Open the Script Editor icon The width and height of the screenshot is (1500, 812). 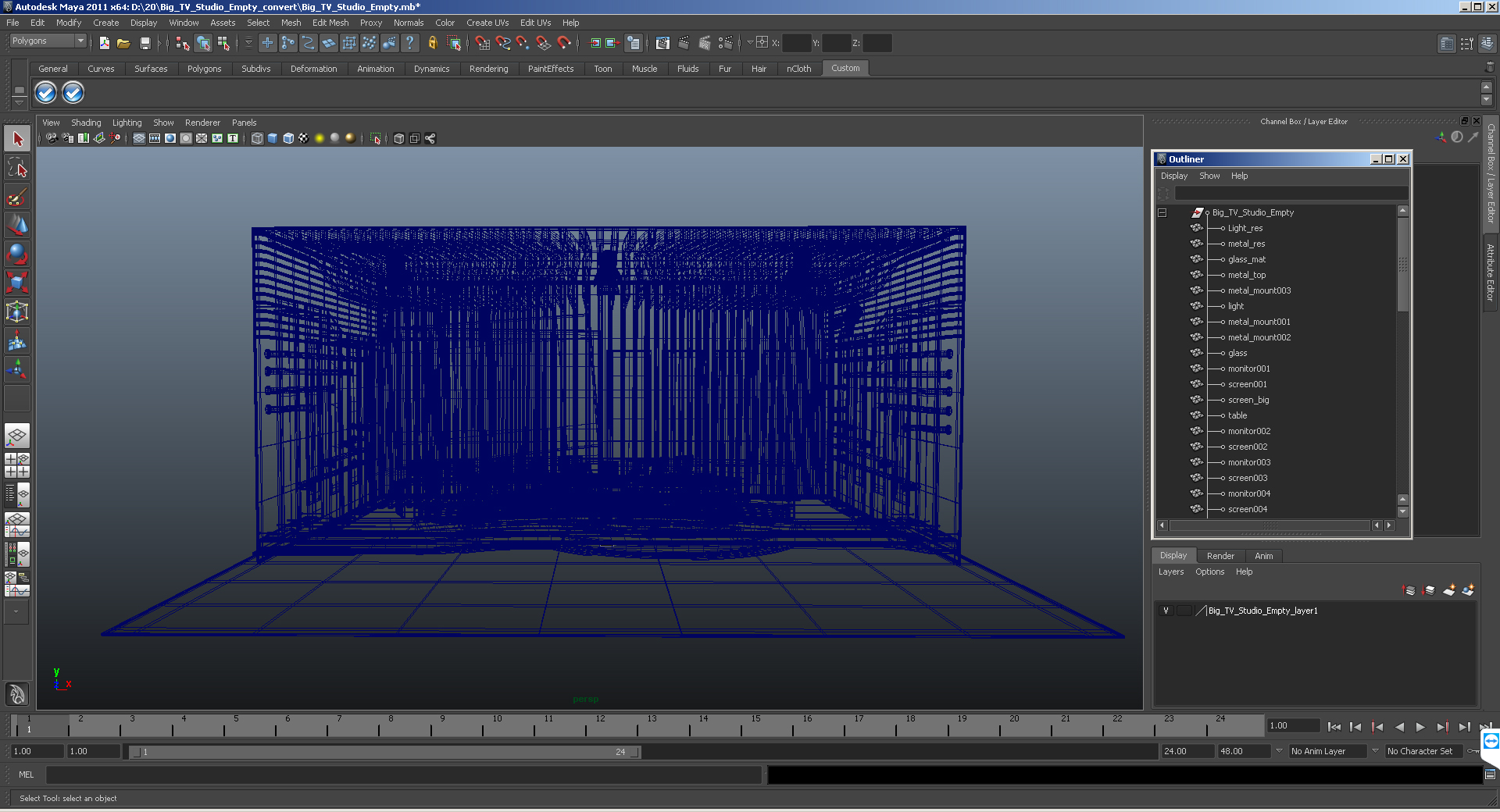pyautogui.click(x=1490, y=775)
